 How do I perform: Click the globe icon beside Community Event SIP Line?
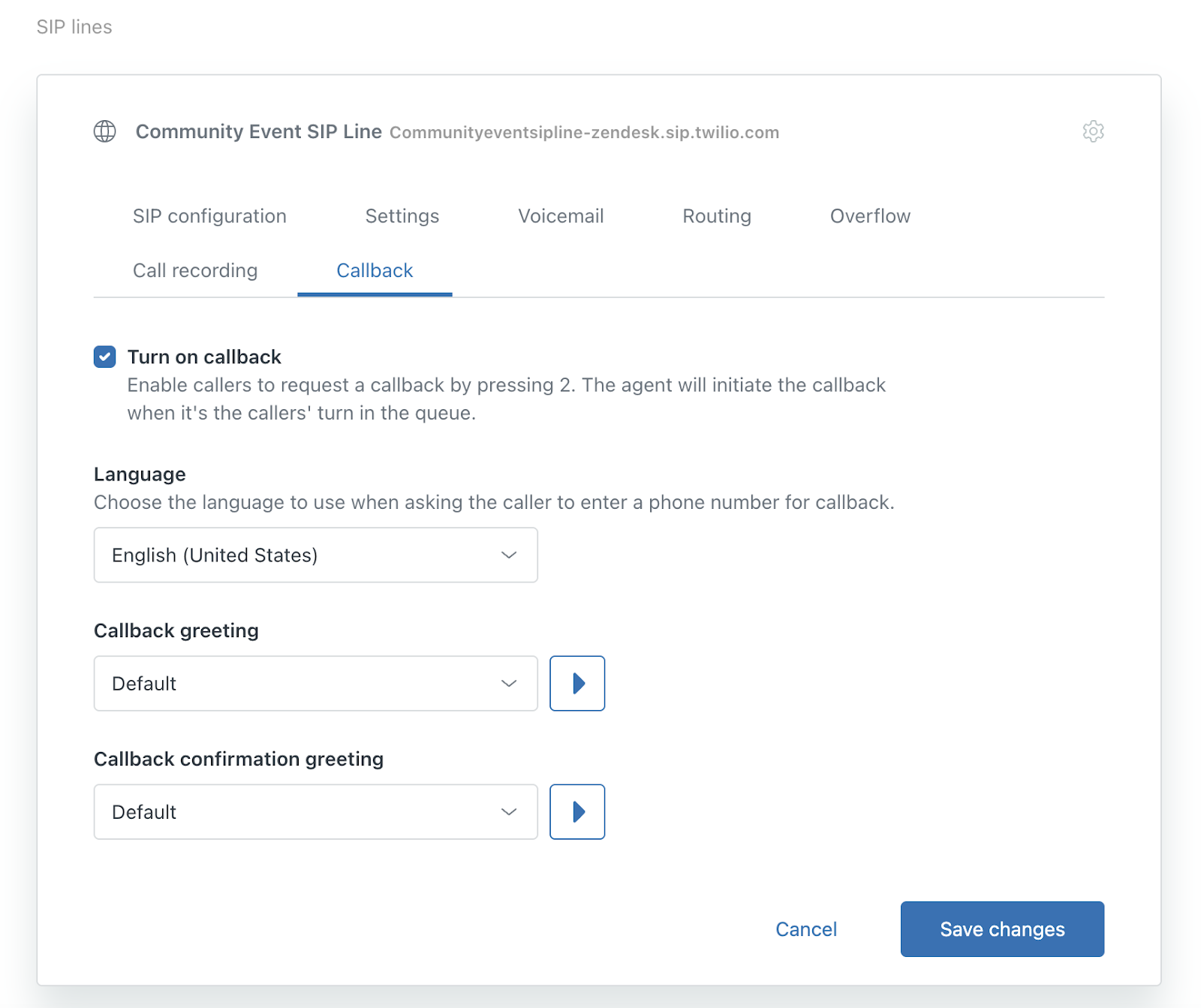(x=105, y=131)
